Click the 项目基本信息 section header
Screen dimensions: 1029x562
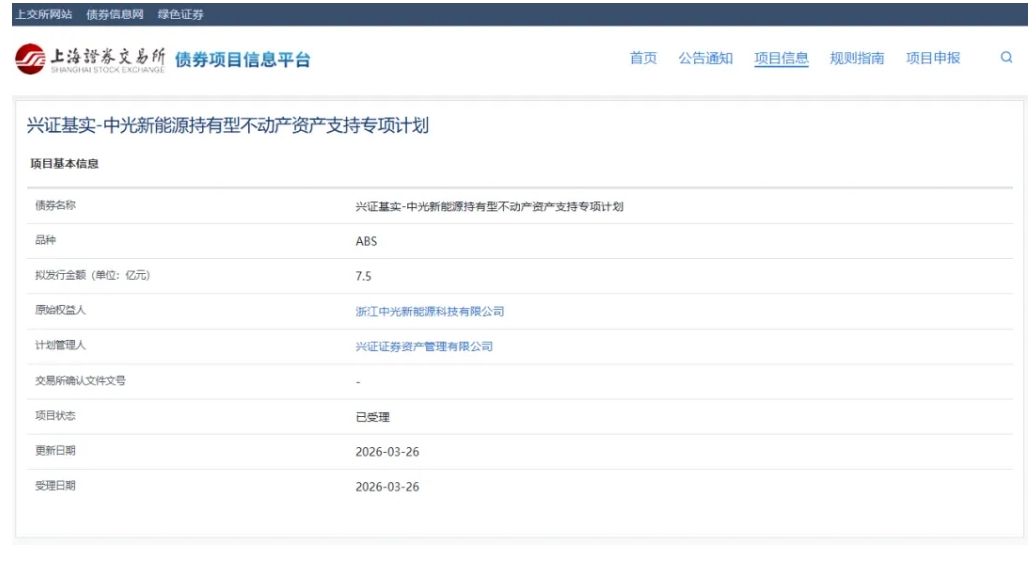point(65,164)
